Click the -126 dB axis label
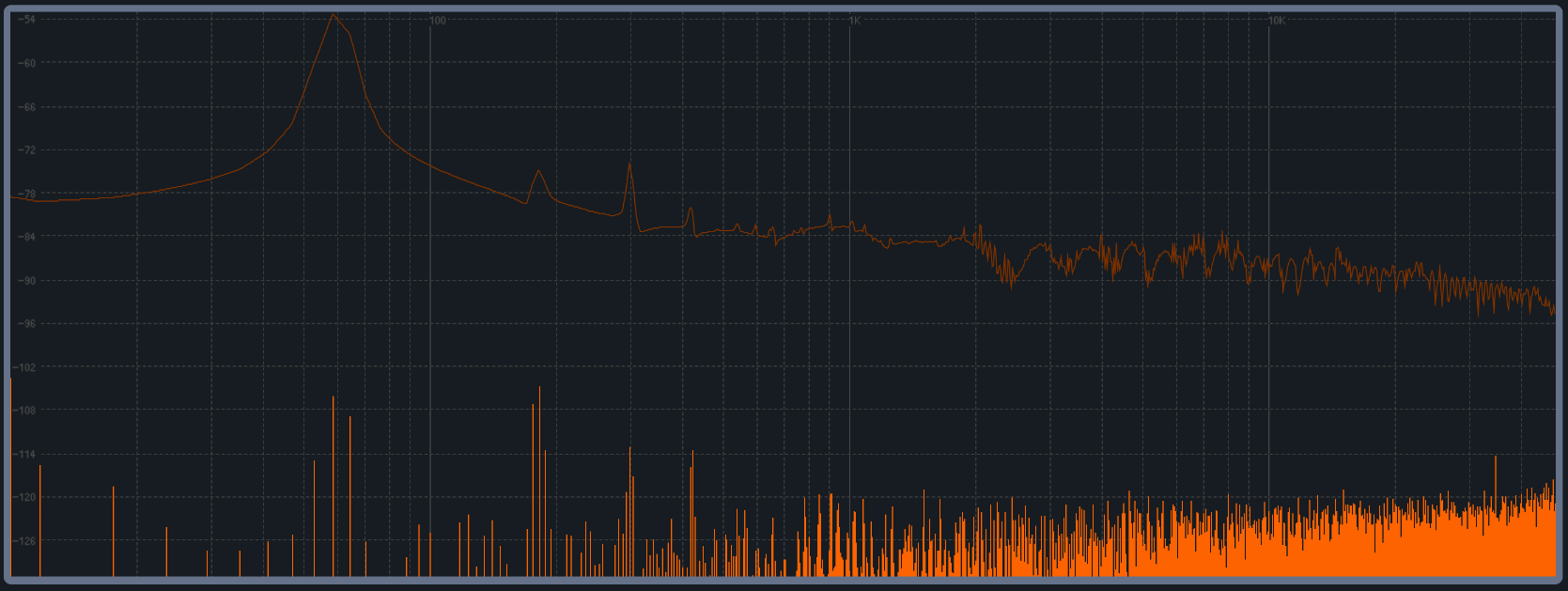 click(26, 541)
